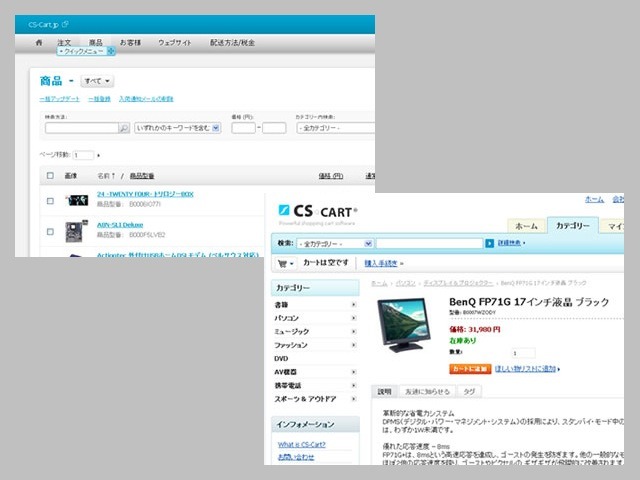Click the ディスプレイ&プロジェクター breadcrumb link
Image resolution: width=640 pixels, height=480 pixels.
[x=458, y=283]
